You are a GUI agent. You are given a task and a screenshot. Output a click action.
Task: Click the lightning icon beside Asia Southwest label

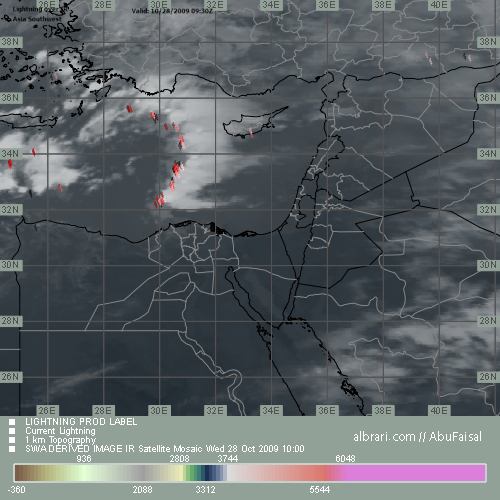pos(7,19)
